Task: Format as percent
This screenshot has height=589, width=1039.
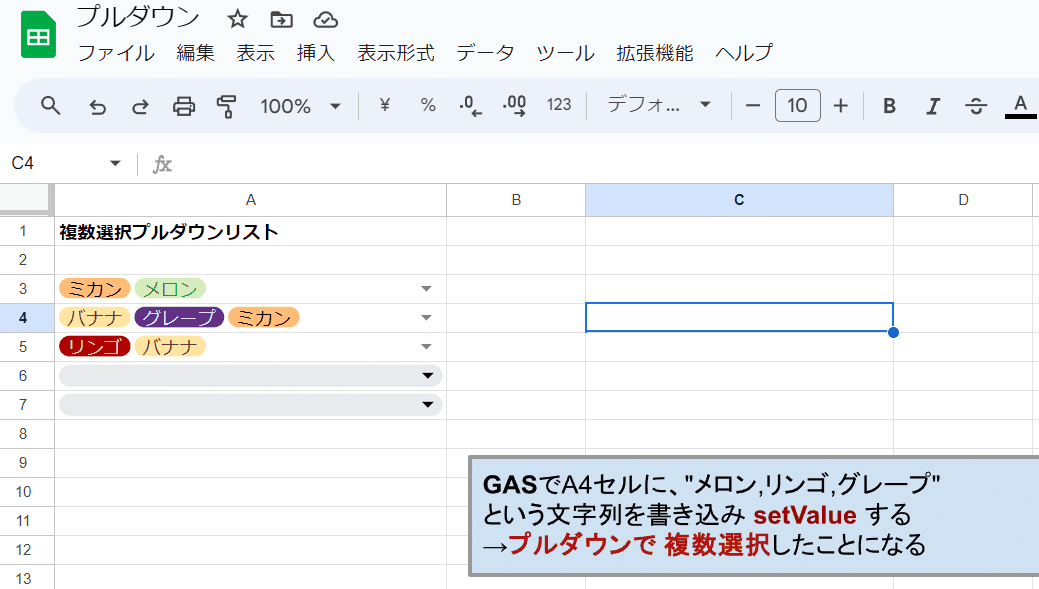Action: click(x=428, y=105)
